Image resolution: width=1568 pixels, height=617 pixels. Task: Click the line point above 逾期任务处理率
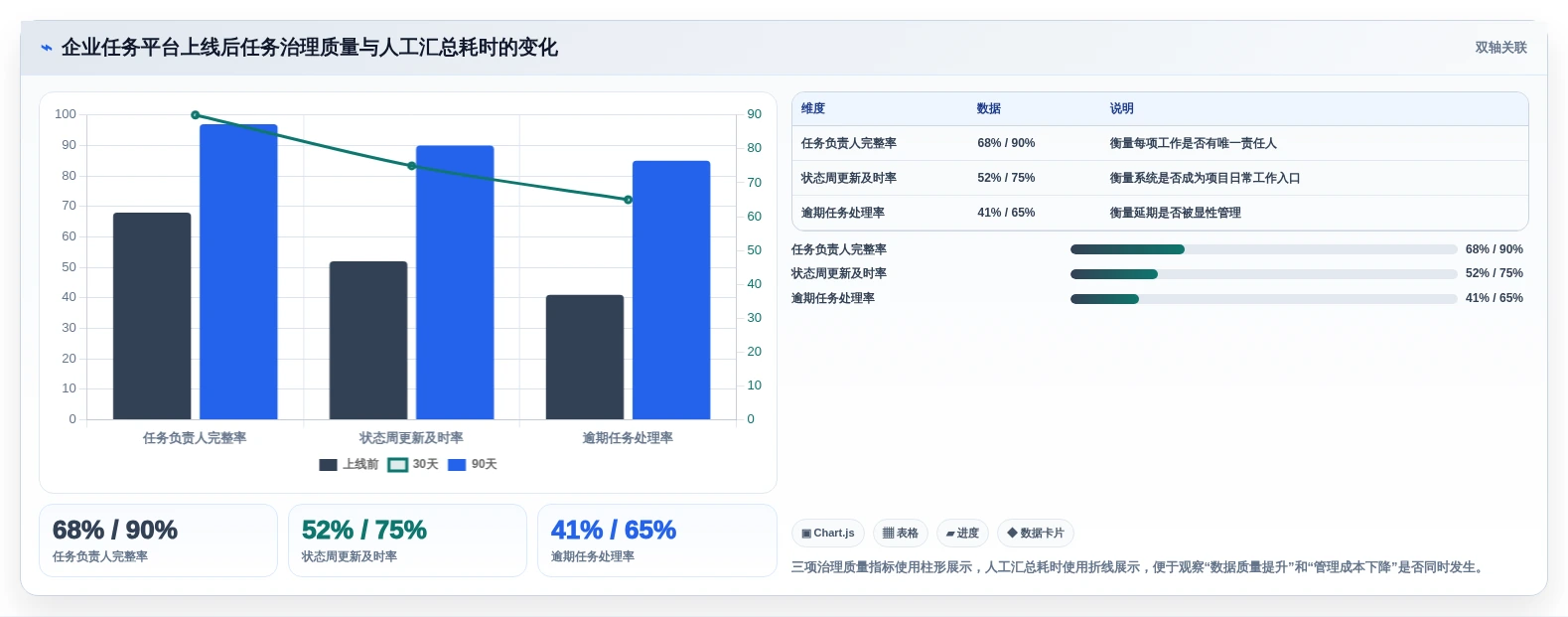pos(628,200)
